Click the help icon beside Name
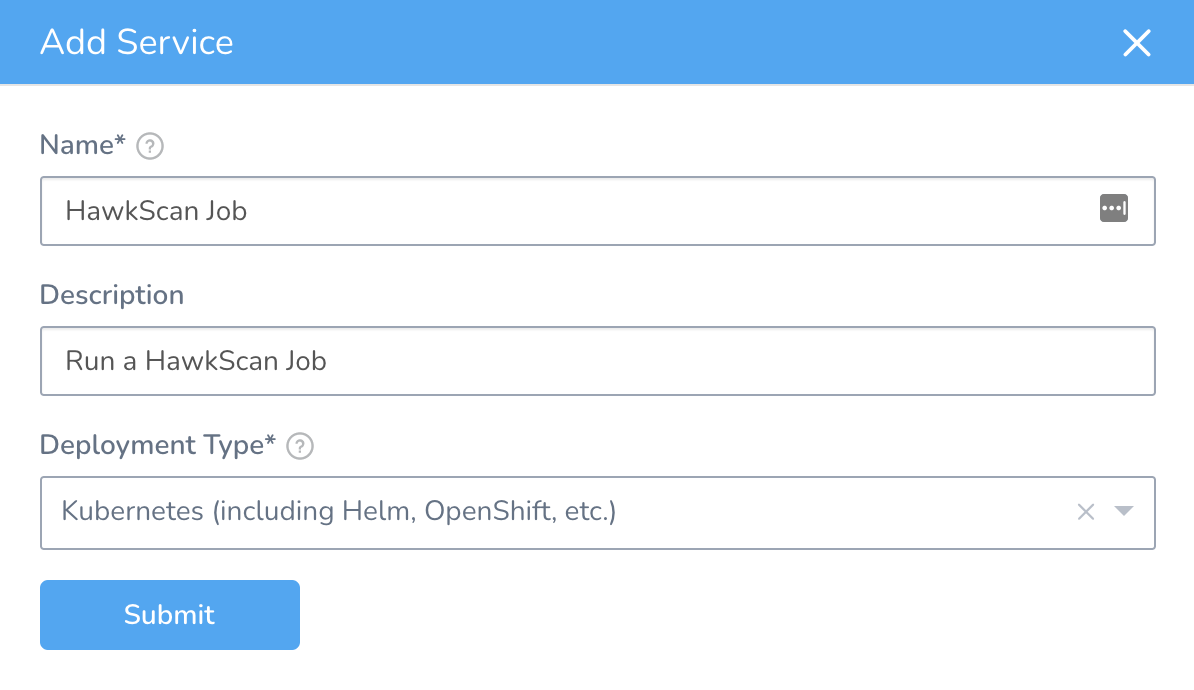The image size is (1194, 690). point(150,147)
